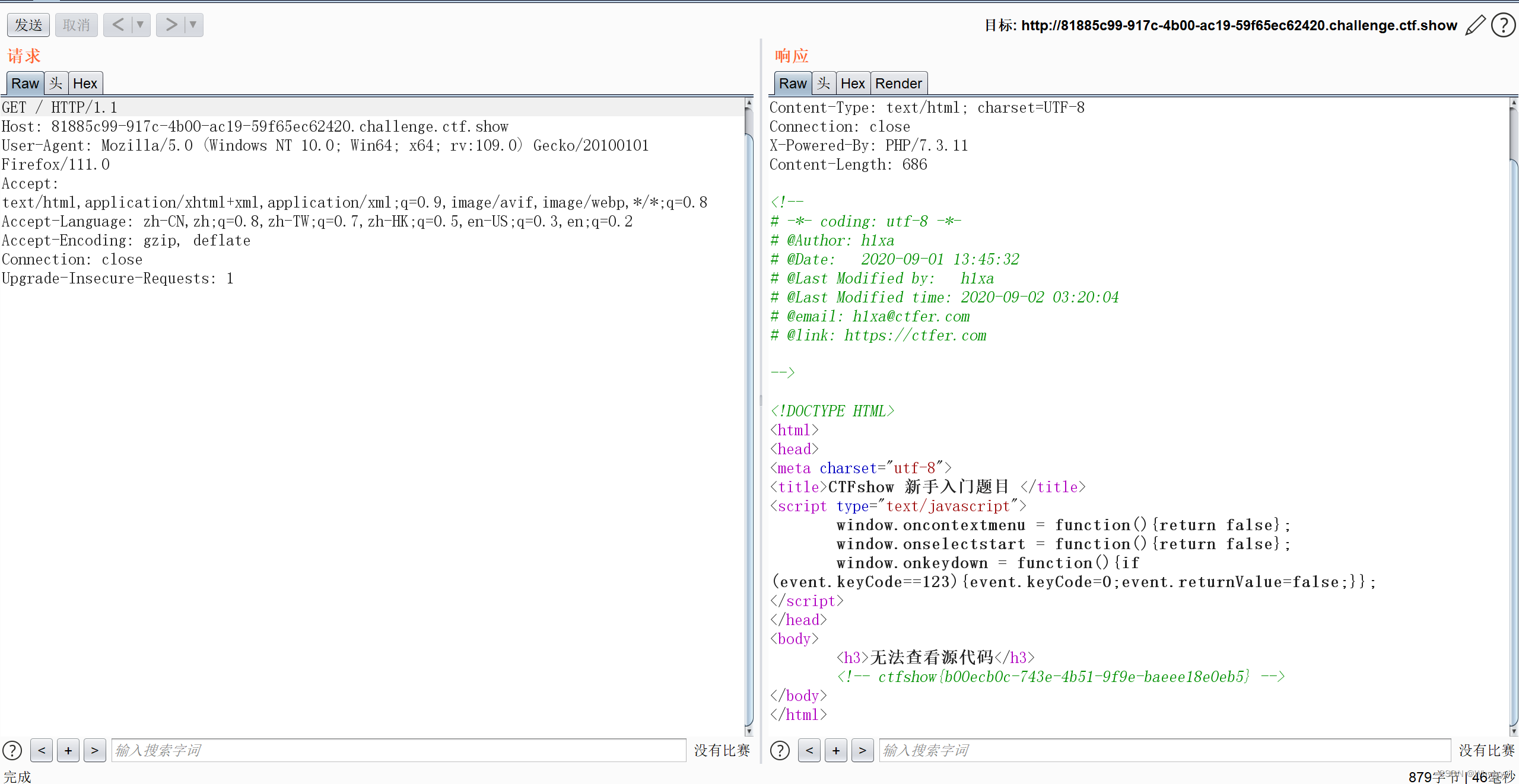This screenshot has width=1519, height=784.
Task: Go forward to next request with > arrow
Action: 171,25
